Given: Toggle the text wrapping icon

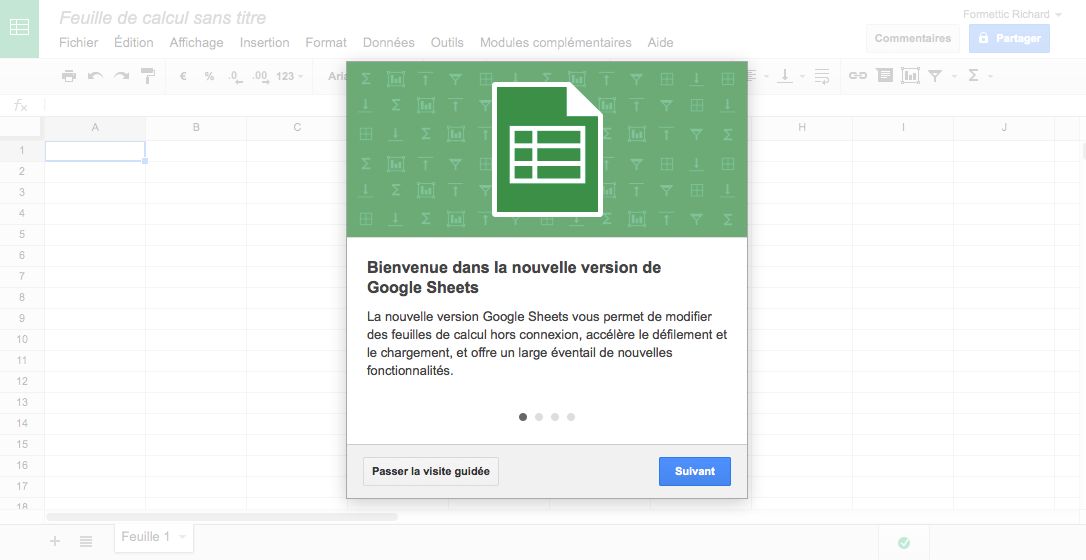Looking at the screenshot, I should point(822,76).
